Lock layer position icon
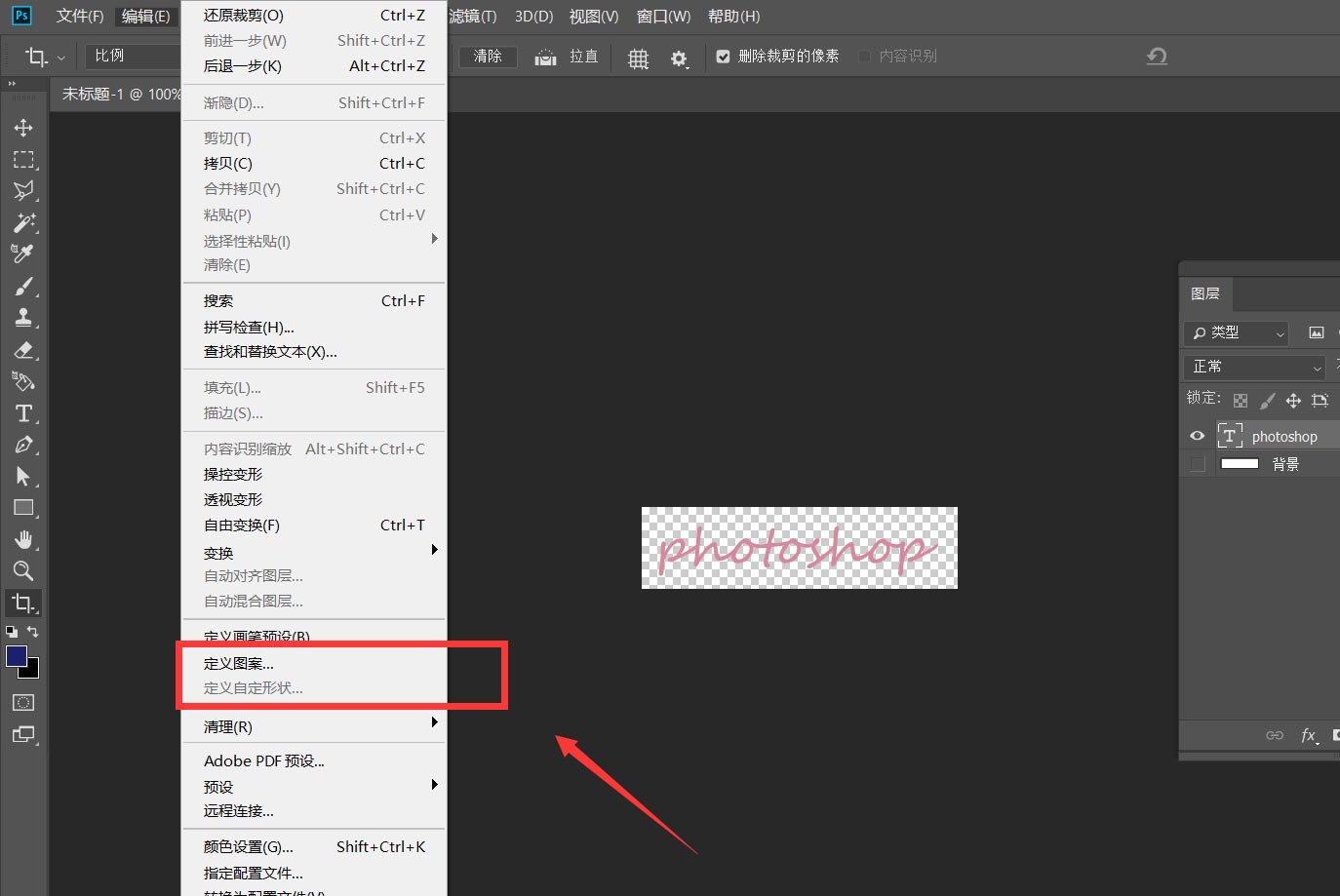 (x=1293, y=400)
